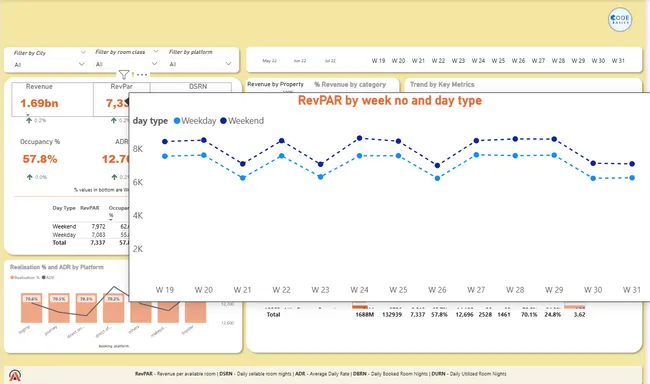This screenshot has width=650, height=384.
Task: Select W 21 in the week slicer
Action: [x=418, y=61]
